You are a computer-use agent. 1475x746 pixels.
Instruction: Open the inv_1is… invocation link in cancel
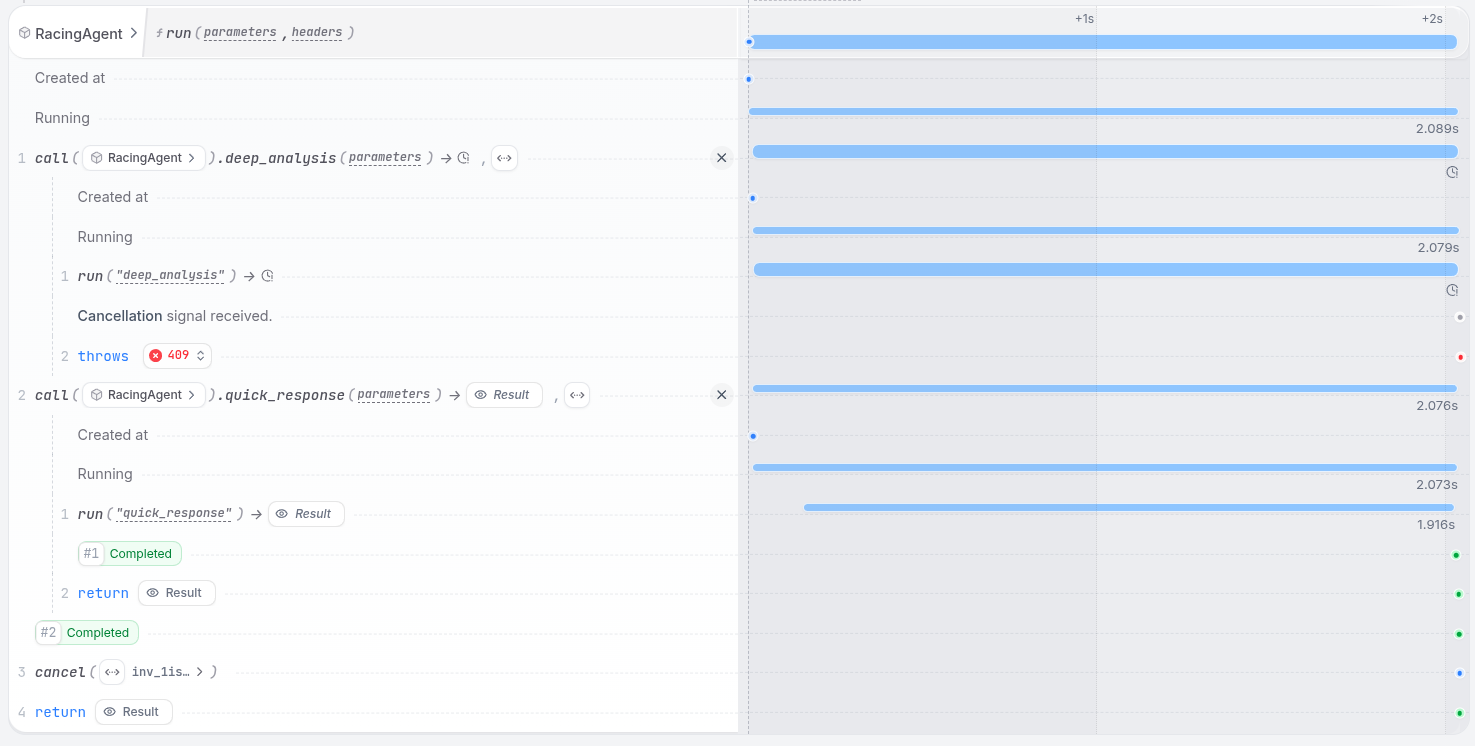pyautogui.click(x=170, y=672)
